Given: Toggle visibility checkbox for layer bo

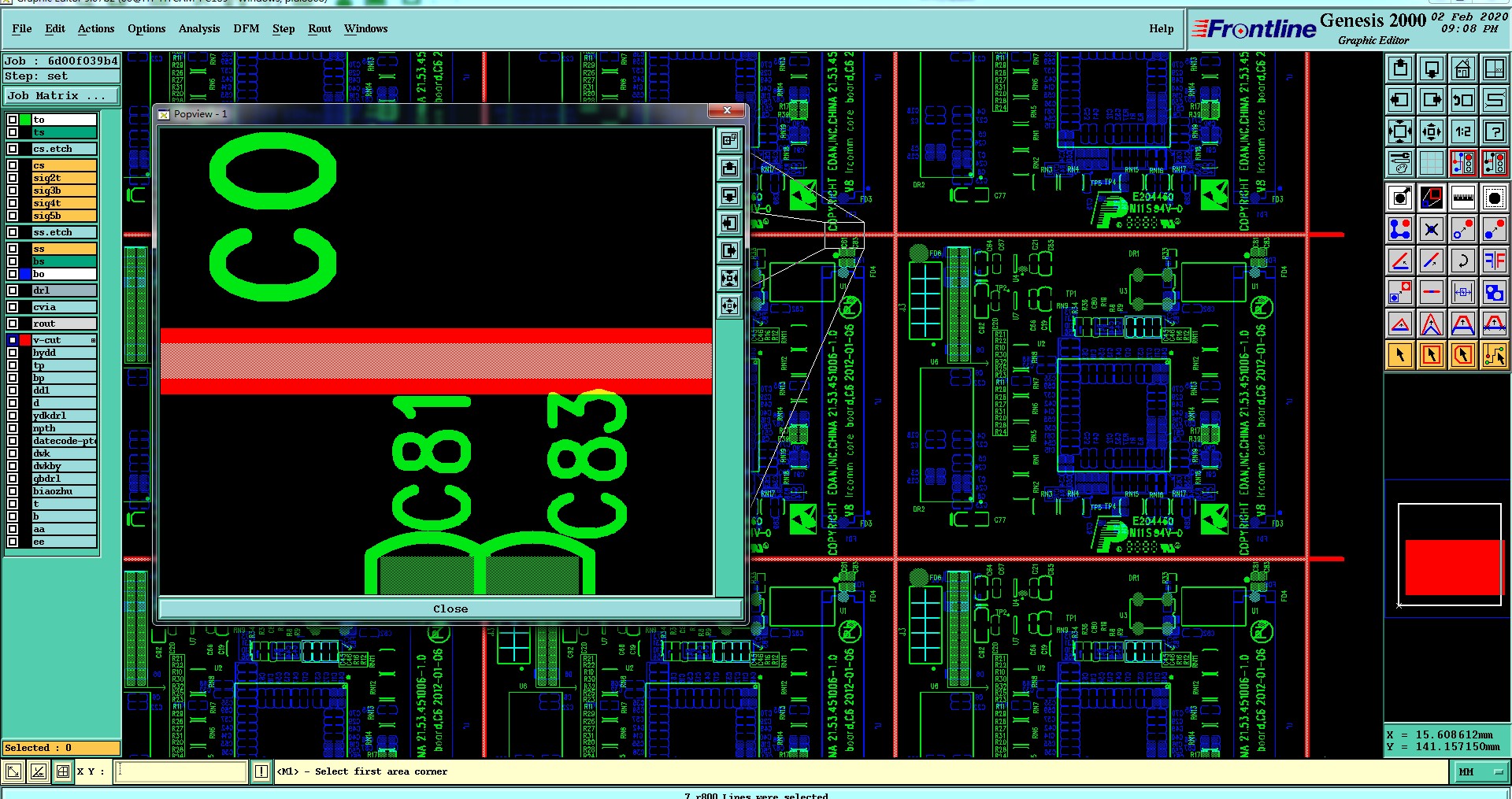Looking at the screenshot, I should [13, 274].
